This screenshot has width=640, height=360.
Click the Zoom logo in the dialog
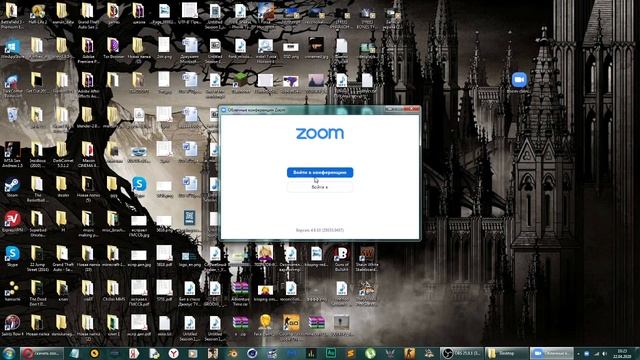click(x=320, y=133)
